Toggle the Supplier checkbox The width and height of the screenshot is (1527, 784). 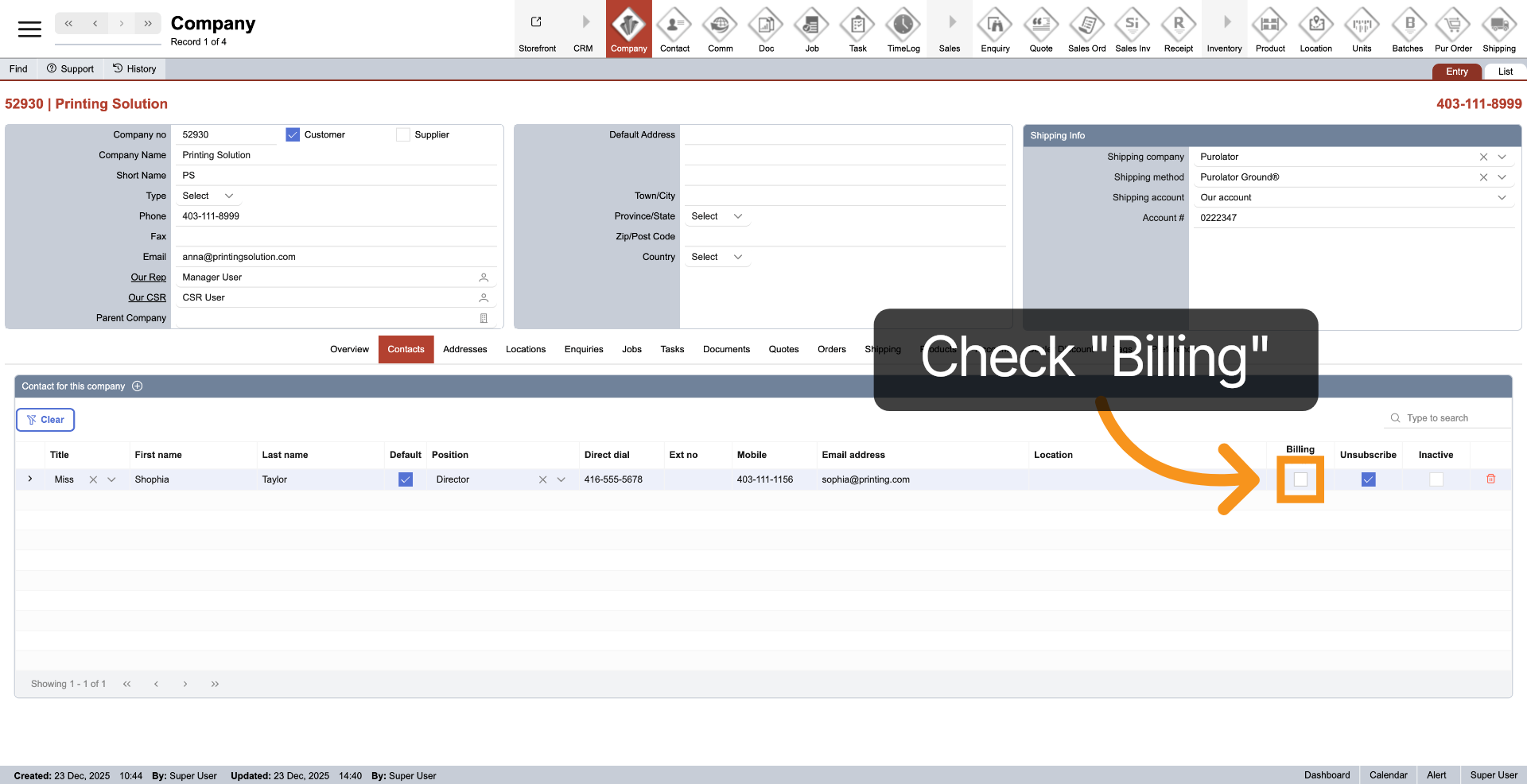click(403, 135)
